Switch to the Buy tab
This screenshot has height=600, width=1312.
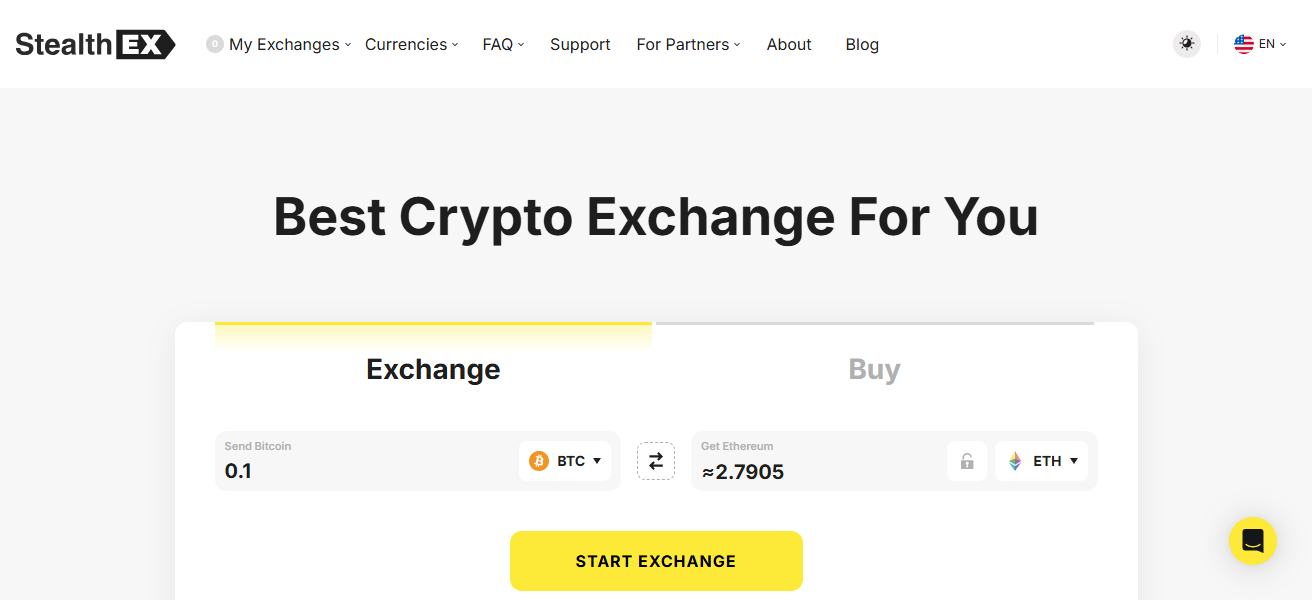click(874, 369)
